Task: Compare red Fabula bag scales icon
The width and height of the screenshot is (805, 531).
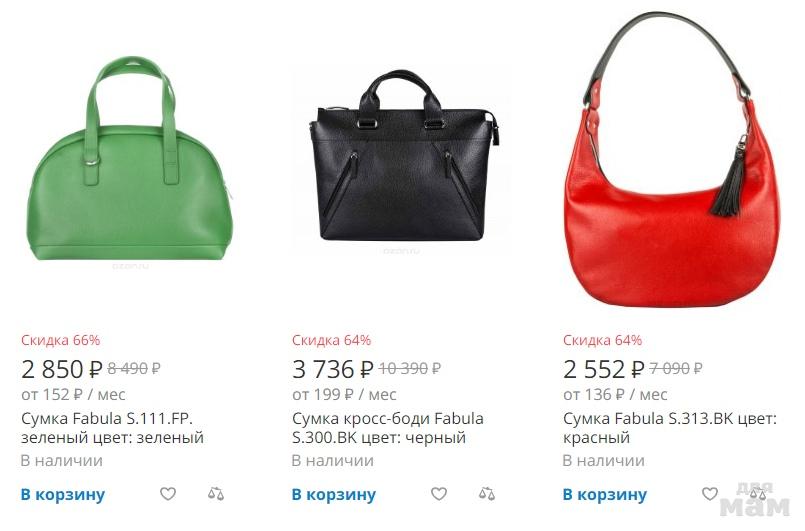Action: pos(758,494)
